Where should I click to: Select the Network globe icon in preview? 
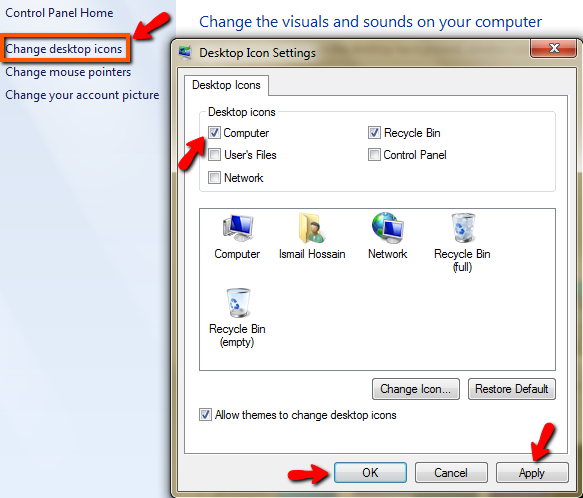(387, 237)
